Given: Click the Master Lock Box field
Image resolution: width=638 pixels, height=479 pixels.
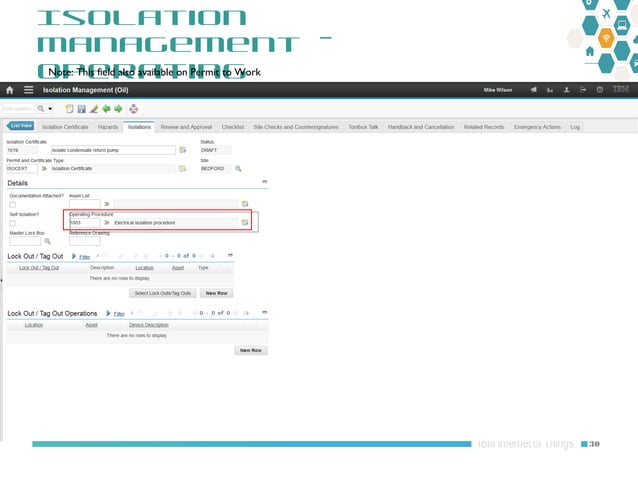Looking at the screenshot, I should tap(25, 241).
